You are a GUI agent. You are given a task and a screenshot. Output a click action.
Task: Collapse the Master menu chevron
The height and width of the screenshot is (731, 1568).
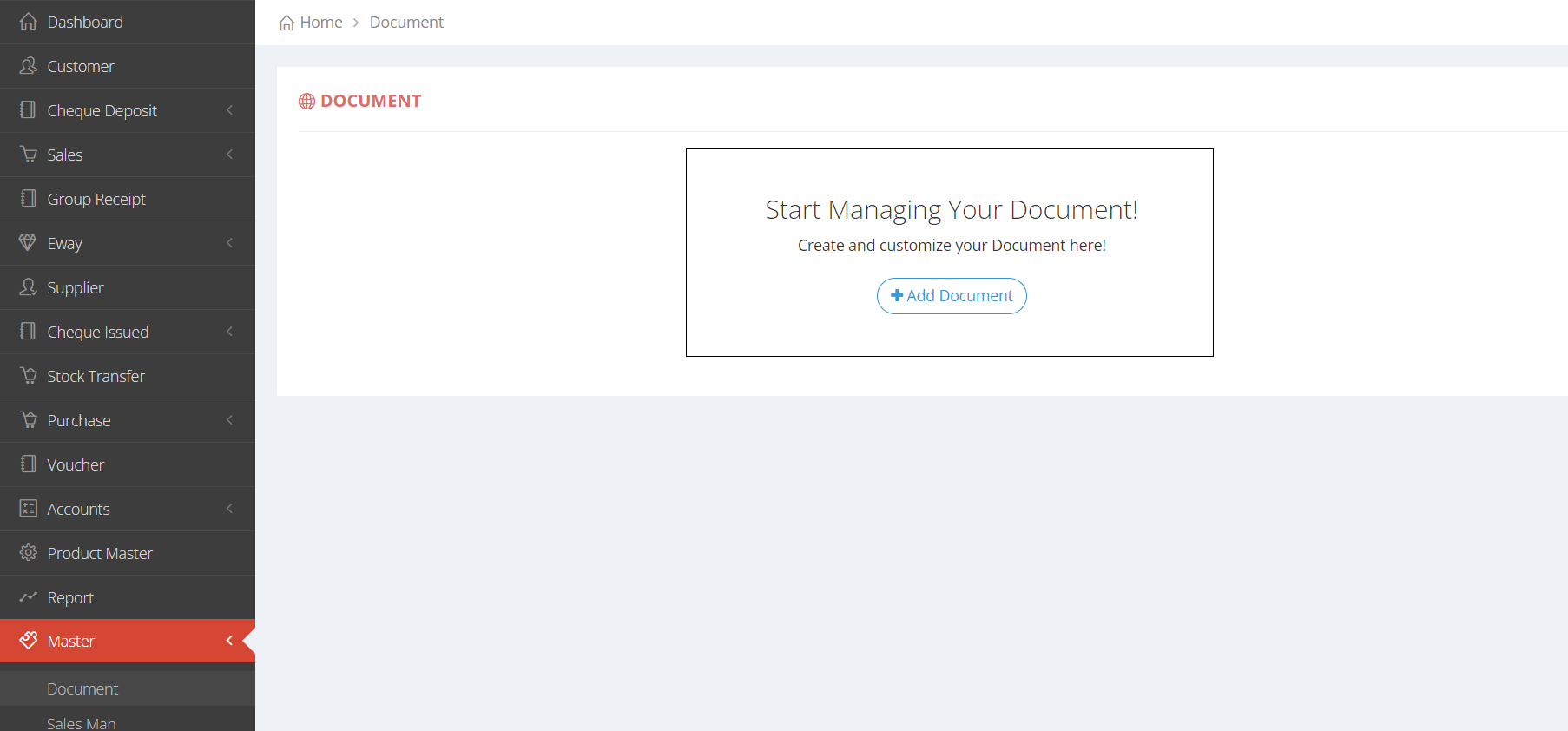click(229, 641)
